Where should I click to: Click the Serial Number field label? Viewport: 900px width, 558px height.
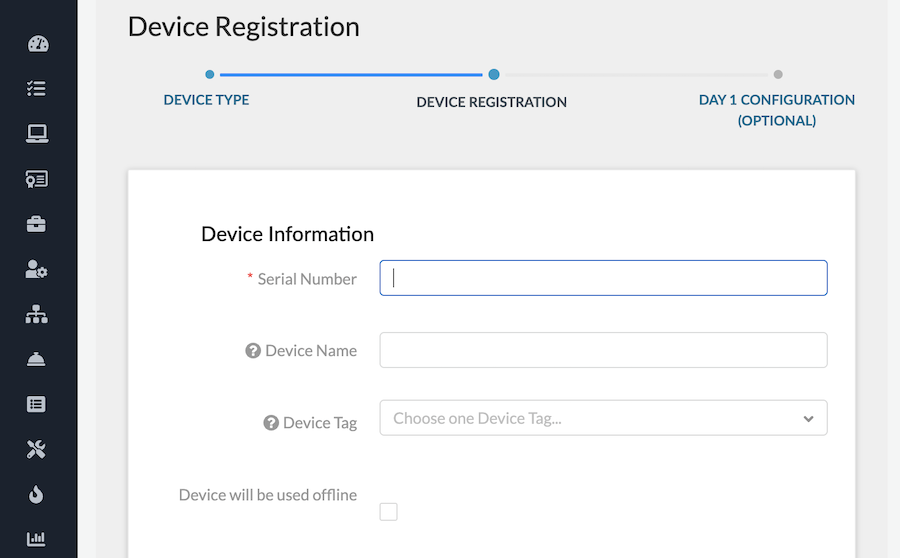coord(307,279)
